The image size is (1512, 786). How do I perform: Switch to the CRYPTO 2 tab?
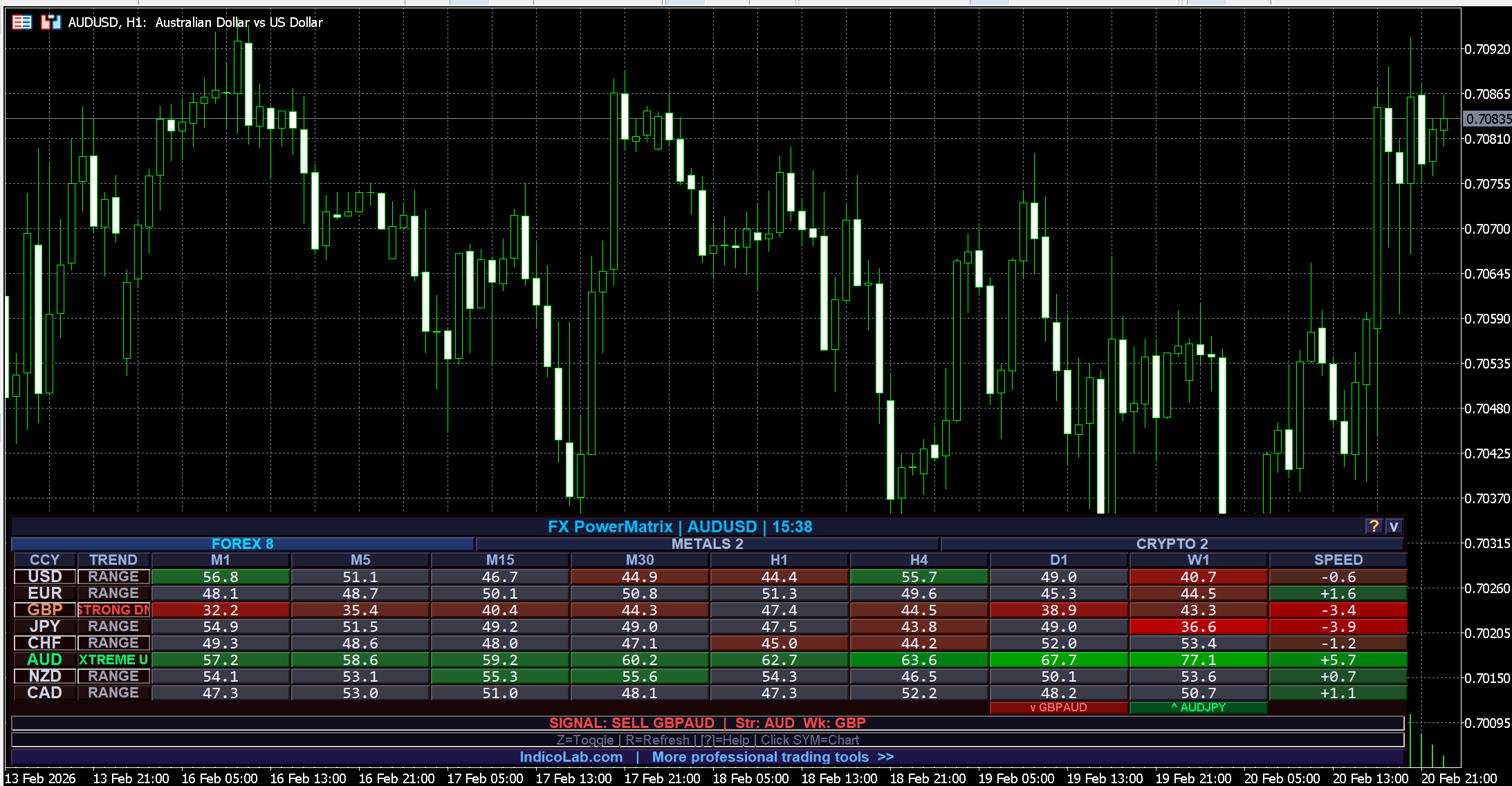click(x=1172, y=544)
